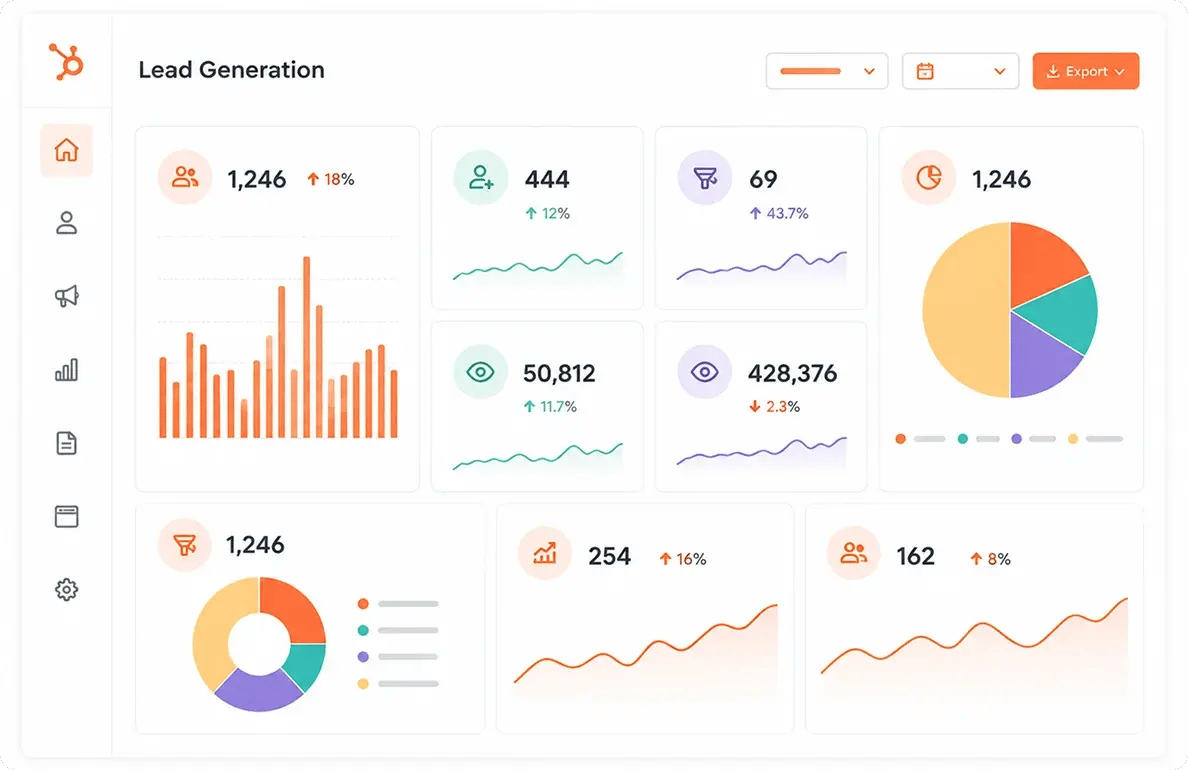1188x770 pixels.
Task: Open the Home sidebar icon
Action: 67,150
